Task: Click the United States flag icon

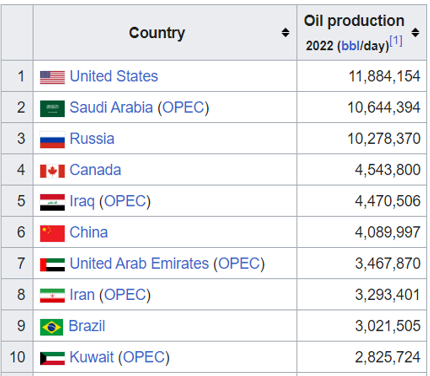Action: click(52, 77)
